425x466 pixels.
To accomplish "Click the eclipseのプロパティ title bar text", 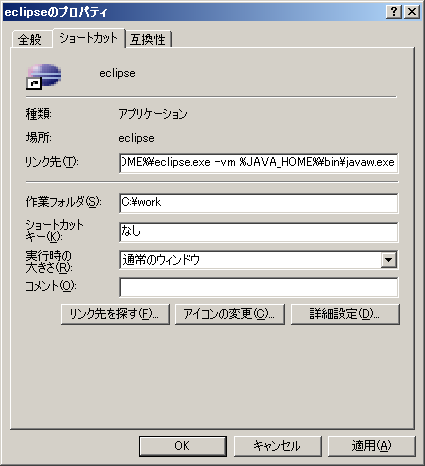I will click(56, 12).
